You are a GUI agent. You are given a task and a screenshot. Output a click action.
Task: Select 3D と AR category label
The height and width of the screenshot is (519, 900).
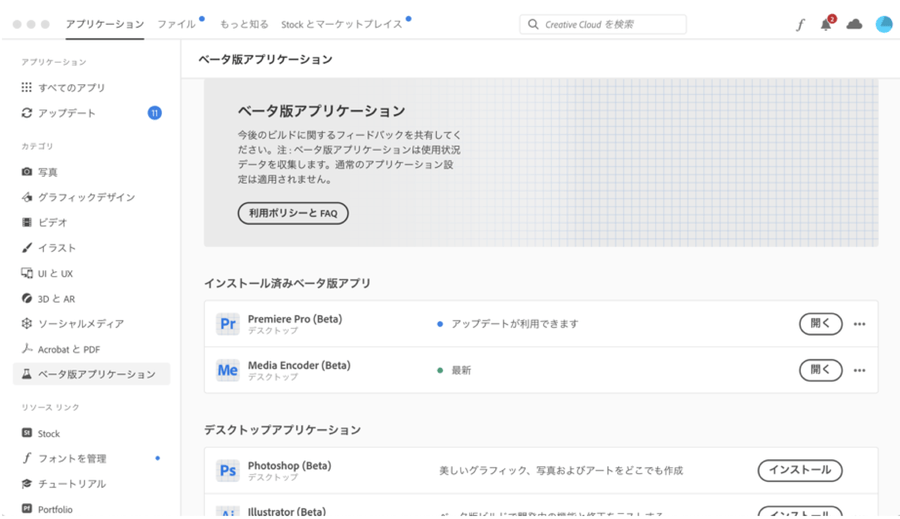pyautogui.click(x=56, y=299)
